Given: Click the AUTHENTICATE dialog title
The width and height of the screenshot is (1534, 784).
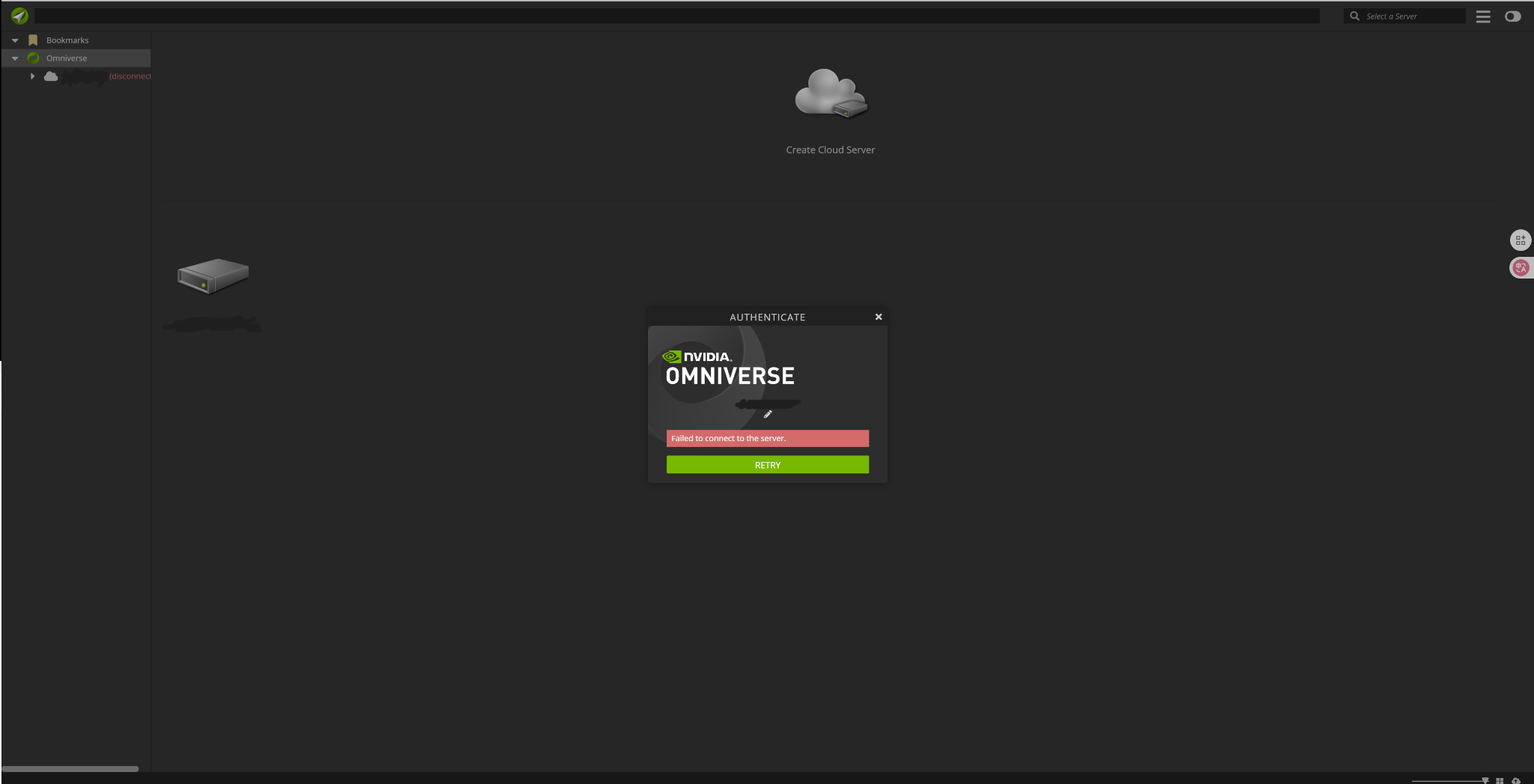Looking at the screenshot, I should point(768,317).
